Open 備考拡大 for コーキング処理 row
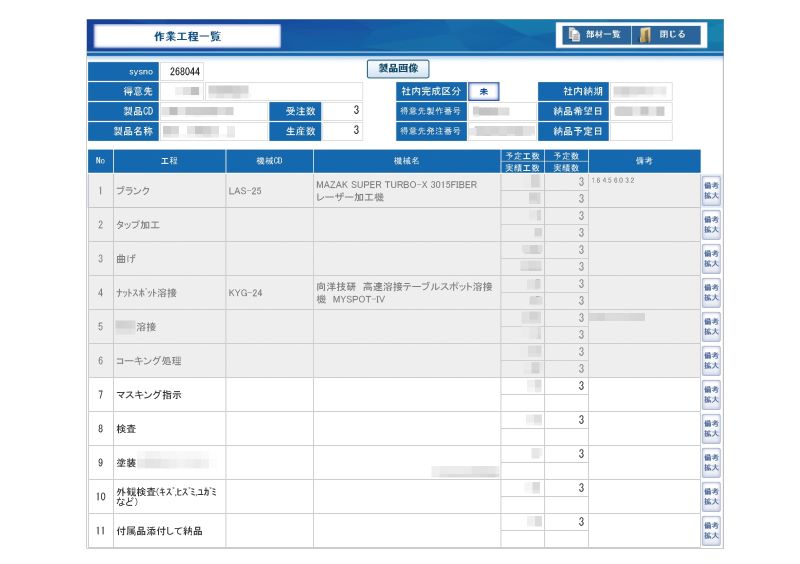This screenshot has width=800, height=564. pyautogui.click(x=711, y=360)
